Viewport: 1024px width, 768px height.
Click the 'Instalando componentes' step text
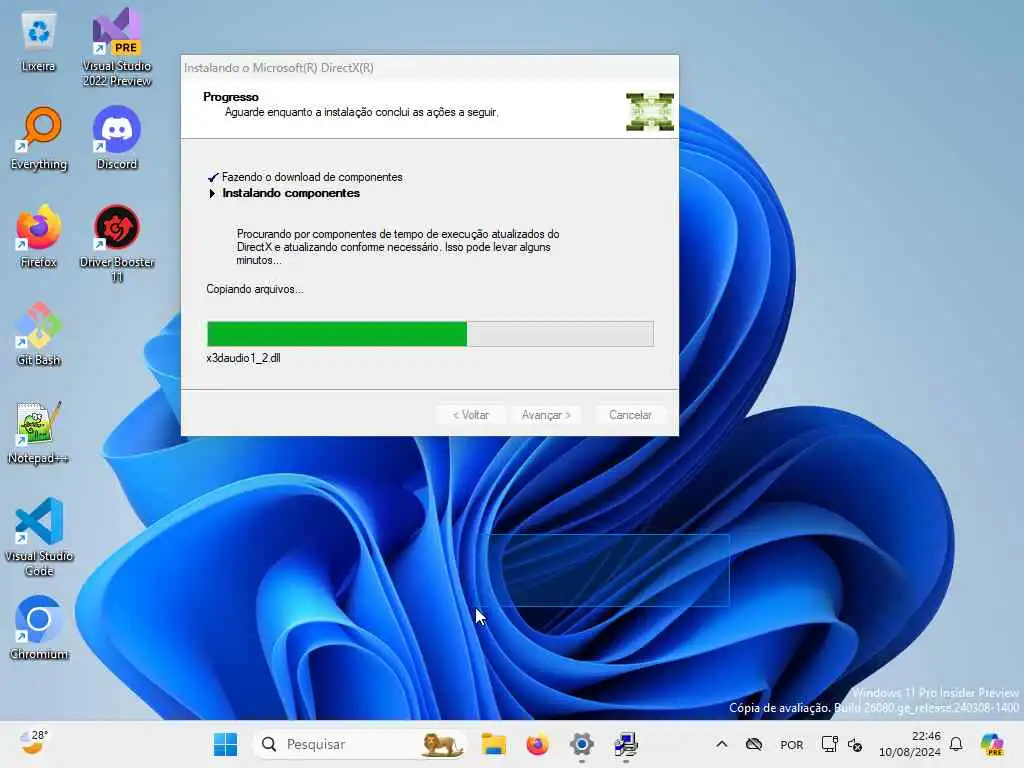pos(291,193)
